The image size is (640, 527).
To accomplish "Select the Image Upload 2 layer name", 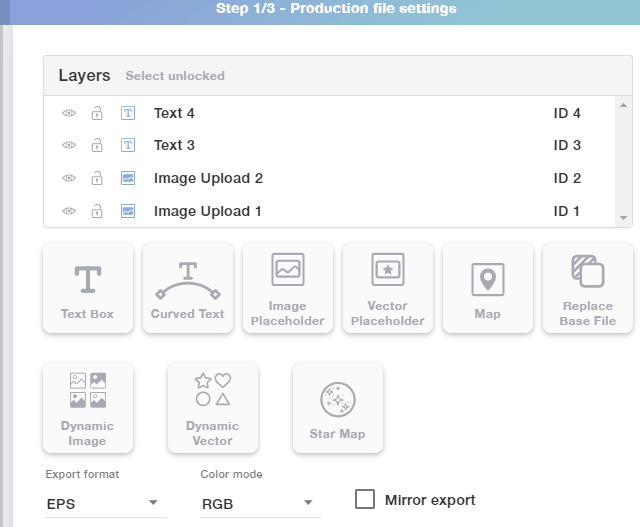I will 208,178.
